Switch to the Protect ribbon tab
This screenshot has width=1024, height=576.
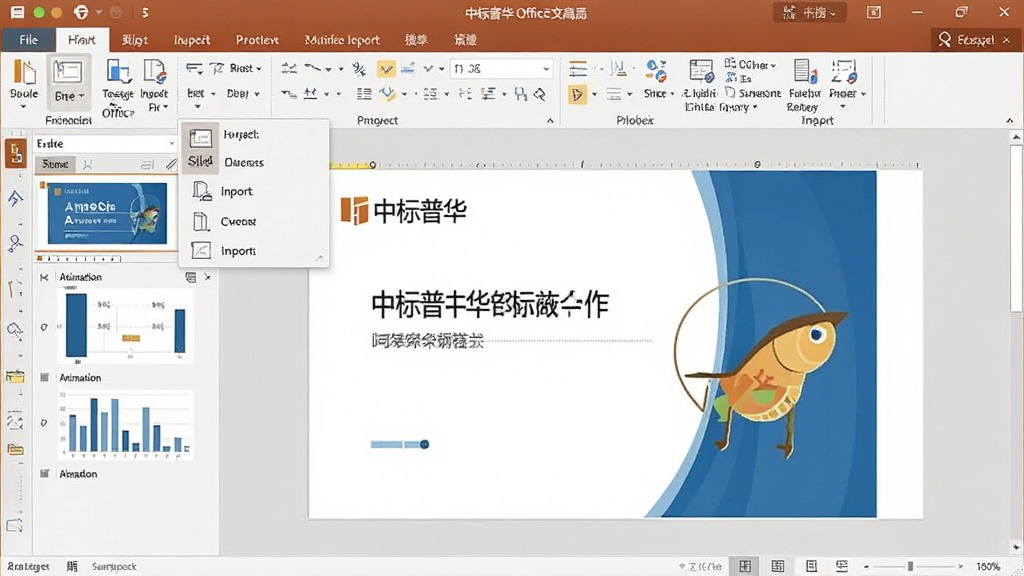[x=257, y=40]
